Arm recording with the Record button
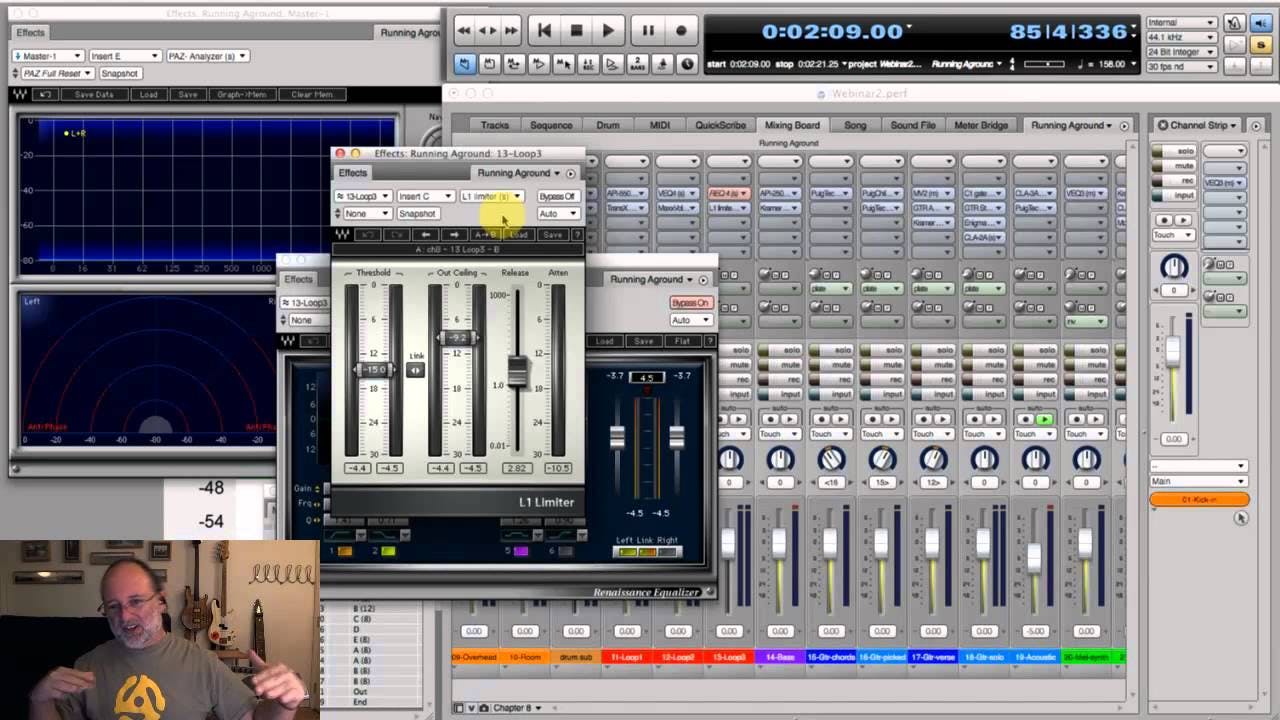1280x720 pixels. coord(681,31)
